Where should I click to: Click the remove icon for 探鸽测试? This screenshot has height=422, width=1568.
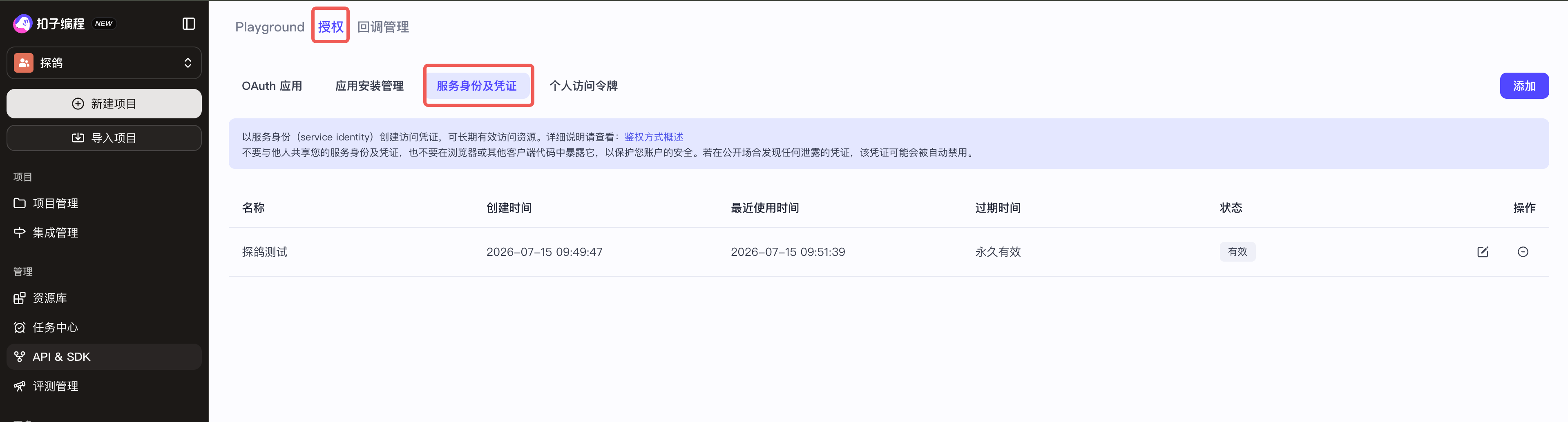click(x=1523, y=252)
